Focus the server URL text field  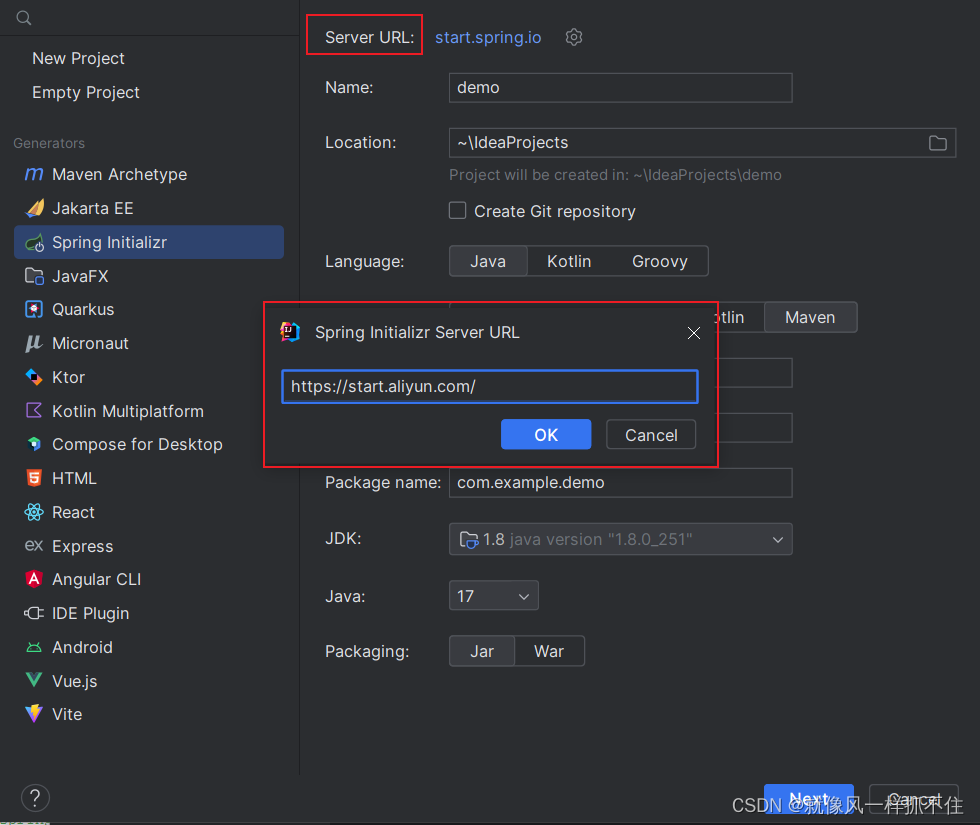[489, 387]
